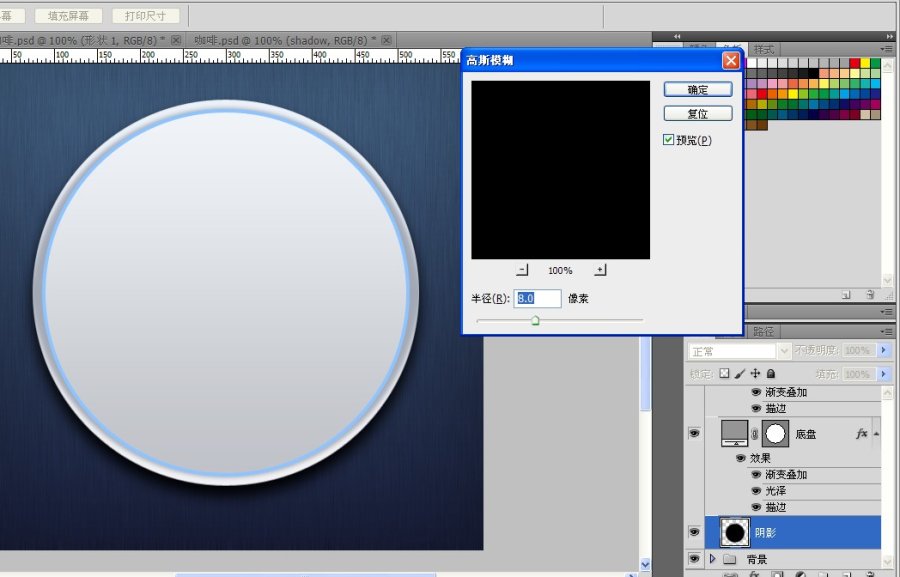Open the 不透明度 slider arrow
Viewport: 900px width, 577px height.
coord(884,350)
